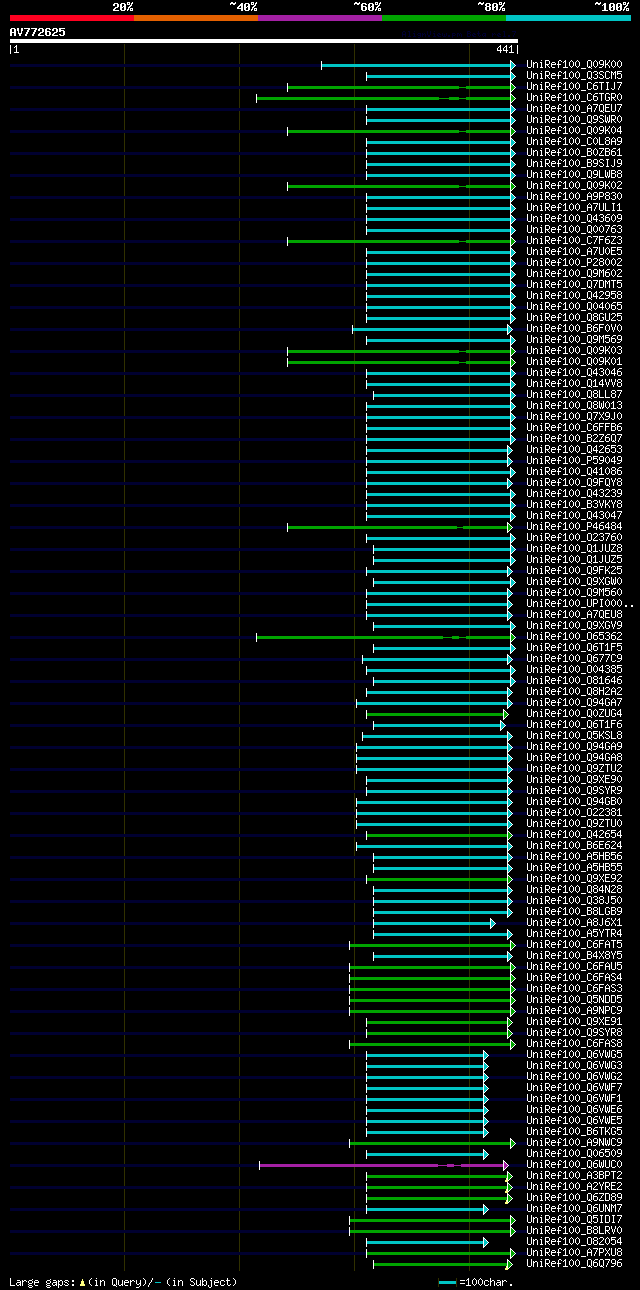This screenshot has width=640, height=1290.
Task: Select the UniRef100_Q677C9 label
Action: coord(574,658)
